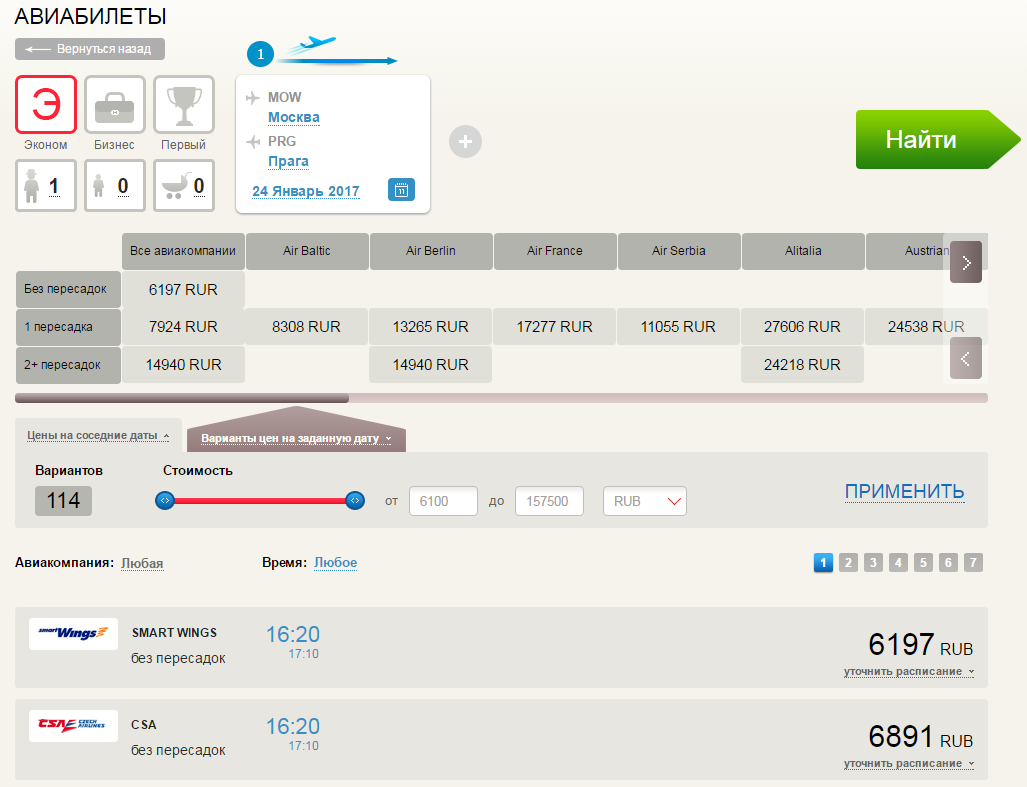1027x787 pixels.
Task: Click 'Вернуться назад' button
Action: coord(90,49)
